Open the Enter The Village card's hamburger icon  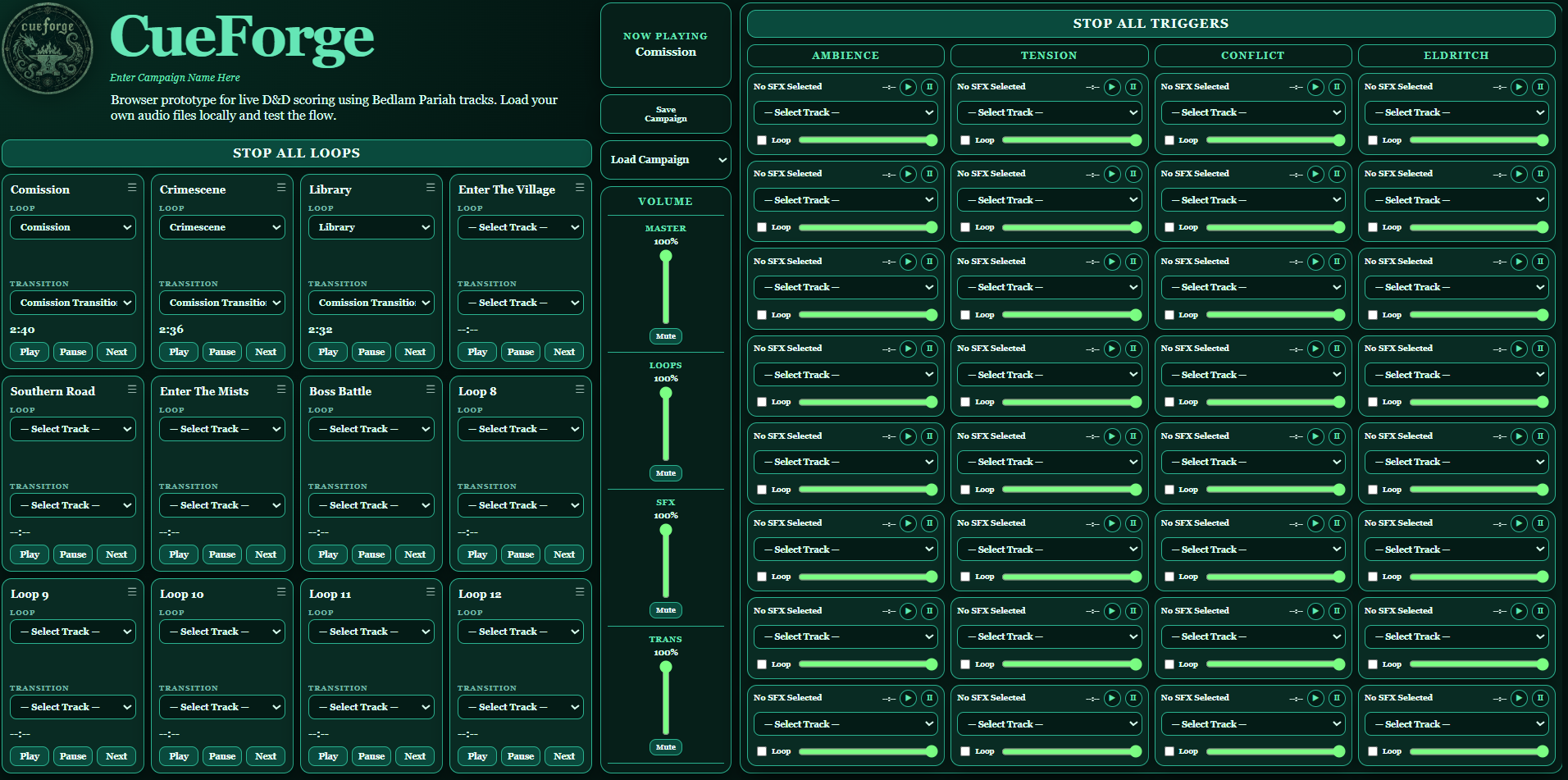580,188
